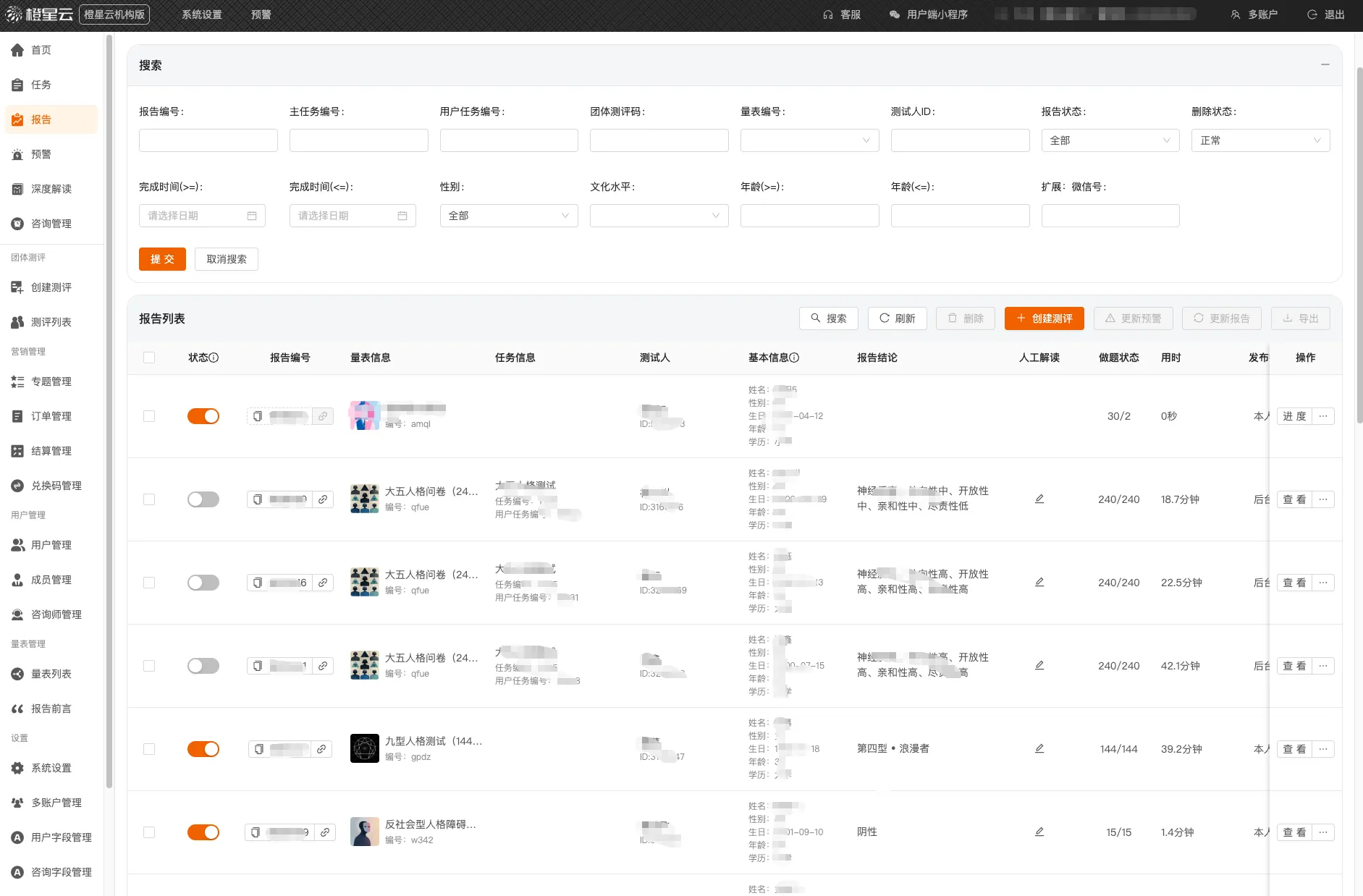
Task: Open the 删除状态 dropdown showing 正常
Action: pos(1261,140)
